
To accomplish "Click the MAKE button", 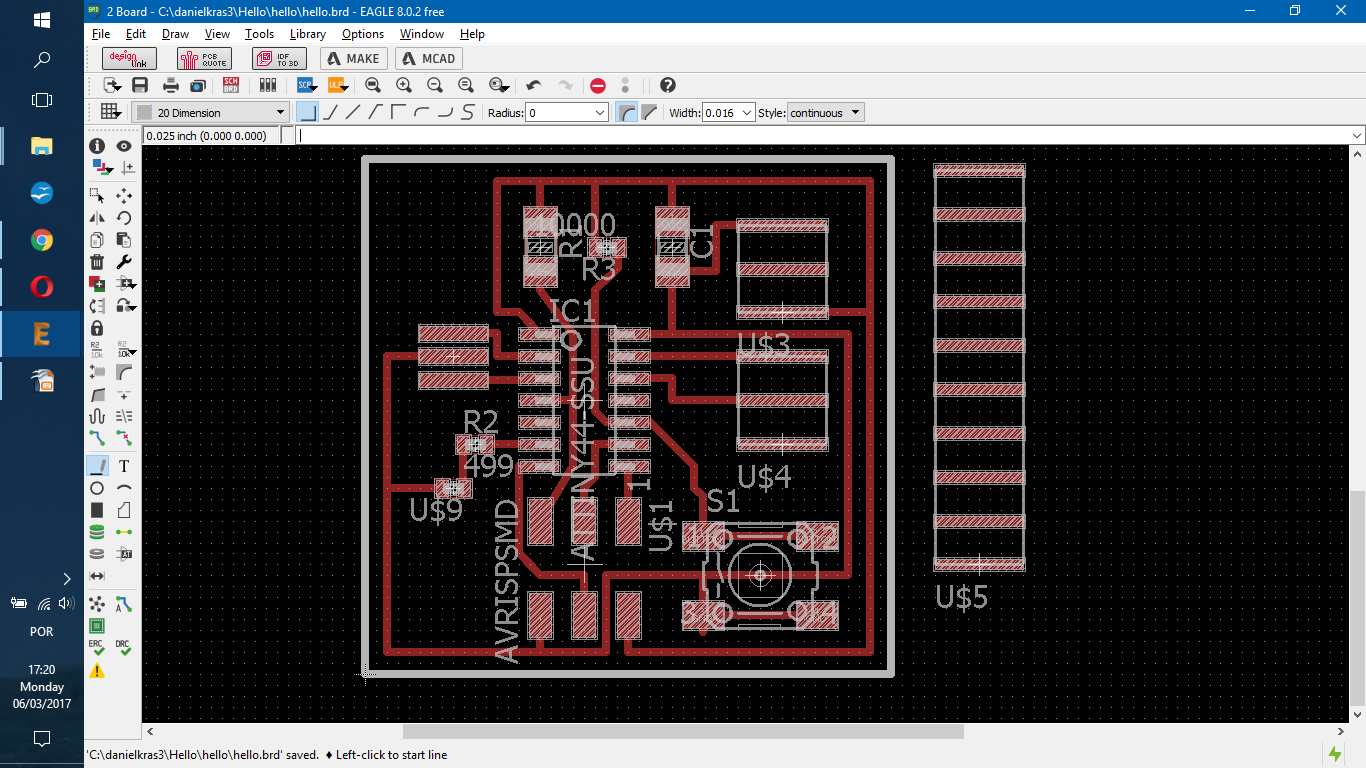I will point(353,59).
